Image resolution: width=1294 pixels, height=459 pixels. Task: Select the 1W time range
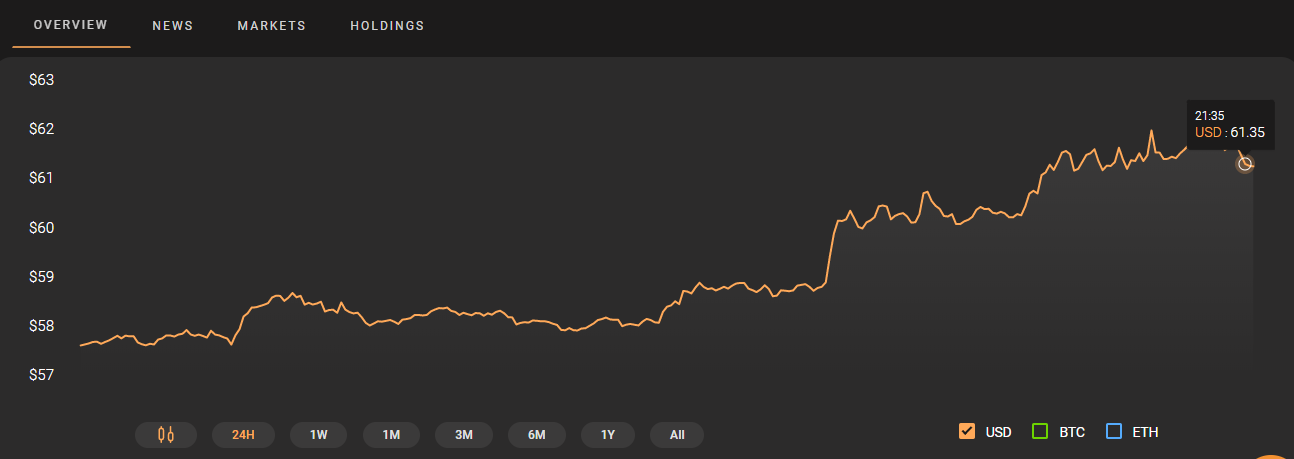click(x=319, y=434)
